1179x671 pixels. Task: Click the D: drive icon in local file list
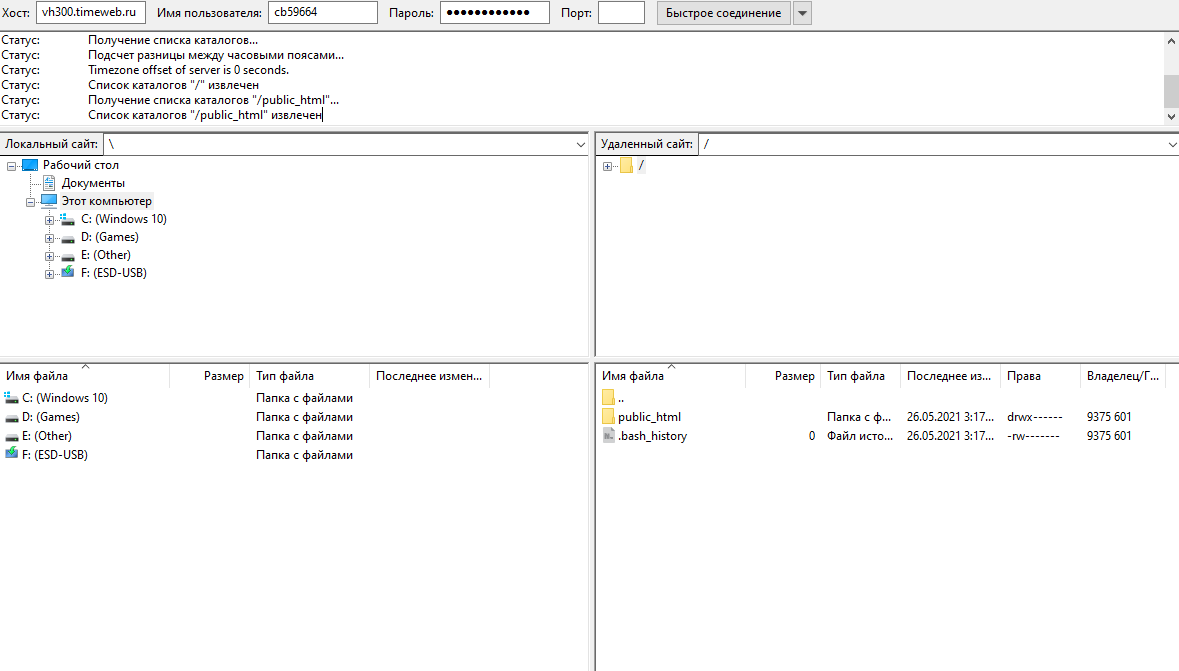[x=11, y=417]
